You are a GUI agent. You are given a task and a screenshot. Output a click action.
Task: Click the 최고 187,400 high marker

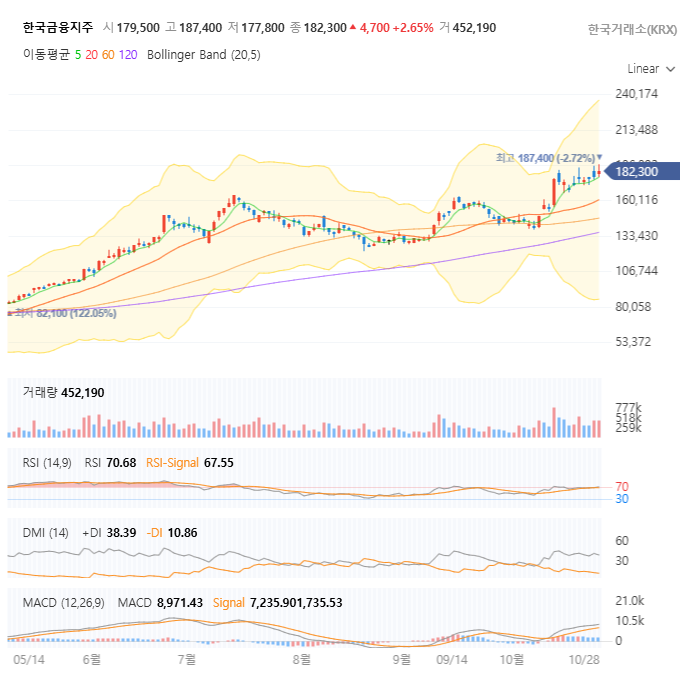click(549, 158)
